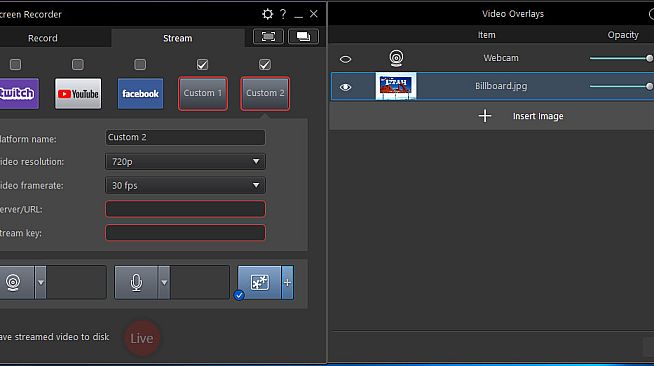Viewport: 654px width, 366px height.
Task: Uncheck the Custom 2 checkbox
Action: pyautogui.click(x=265, y=65)
